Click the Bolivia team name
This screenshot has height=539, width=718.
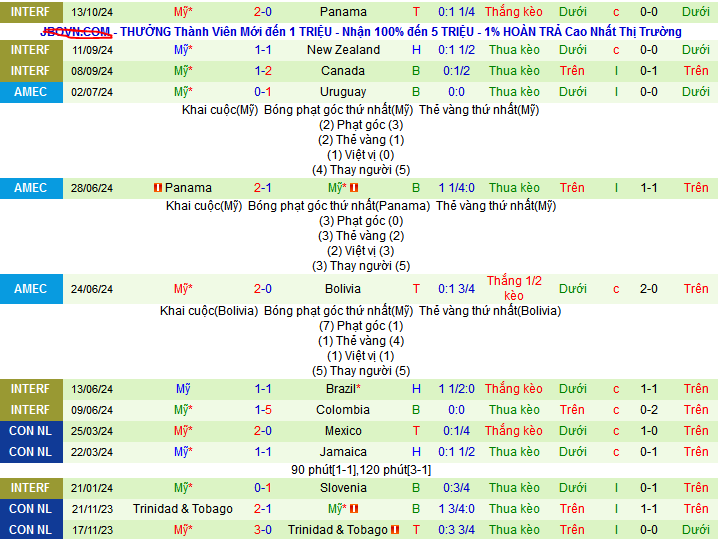[343, 289]
